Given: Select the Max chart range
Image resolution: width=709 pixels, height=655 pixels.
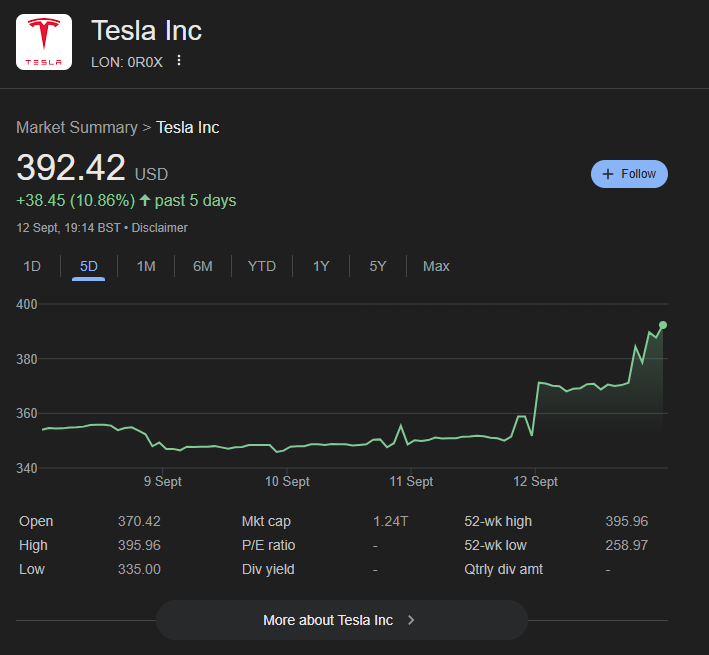Looking at the screenshot, I should click(x=436, y=266).
